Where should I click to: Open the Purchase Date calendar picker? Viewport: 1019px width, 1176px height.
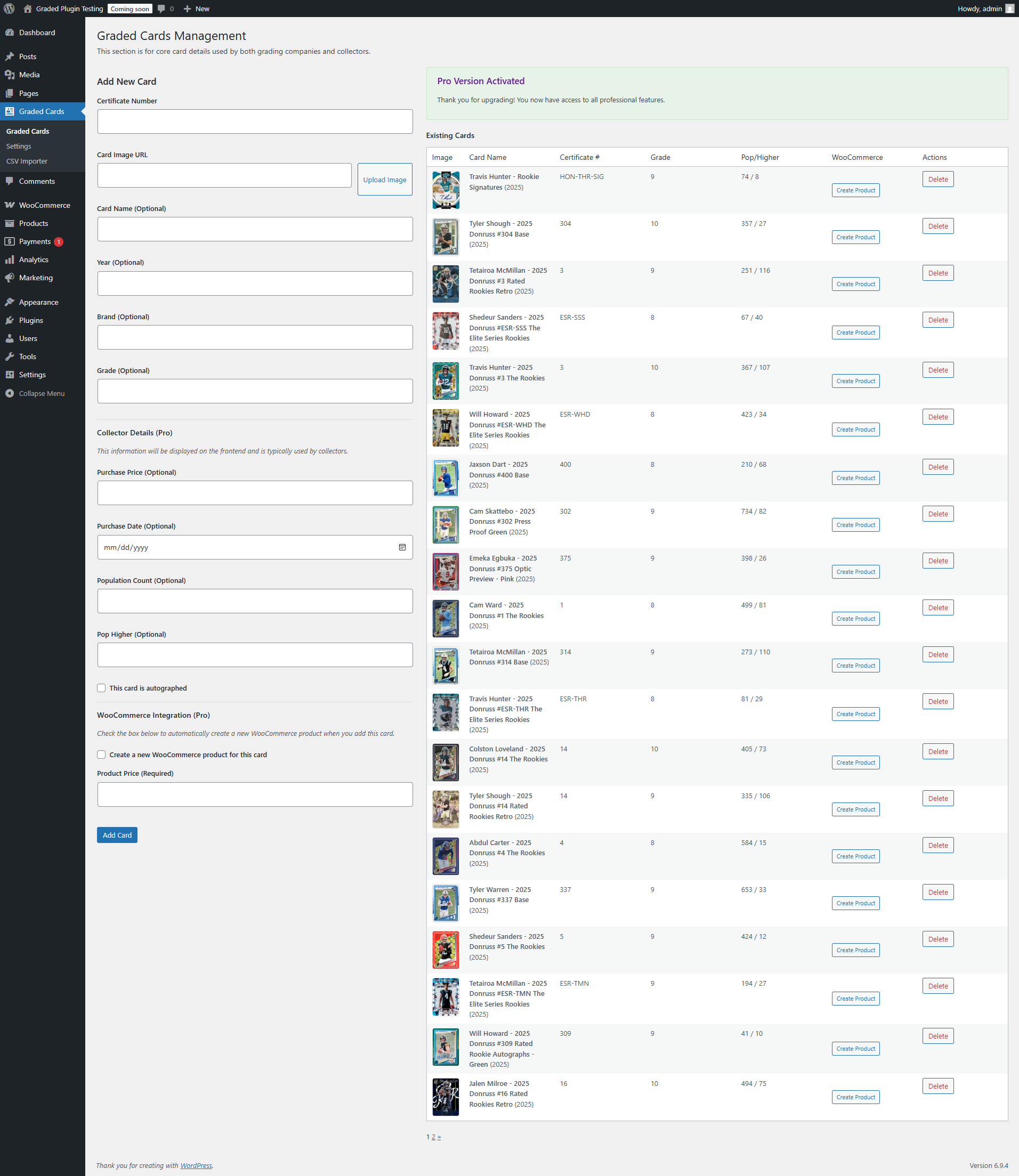[402, 547]
